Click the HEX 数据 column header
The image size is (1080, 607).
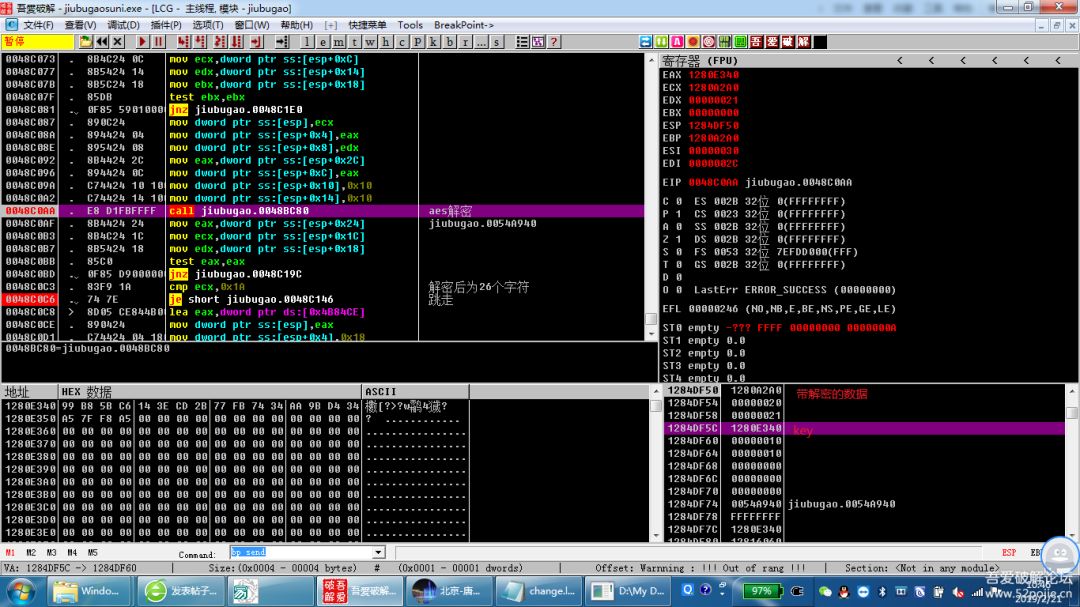tap(86, 392)
